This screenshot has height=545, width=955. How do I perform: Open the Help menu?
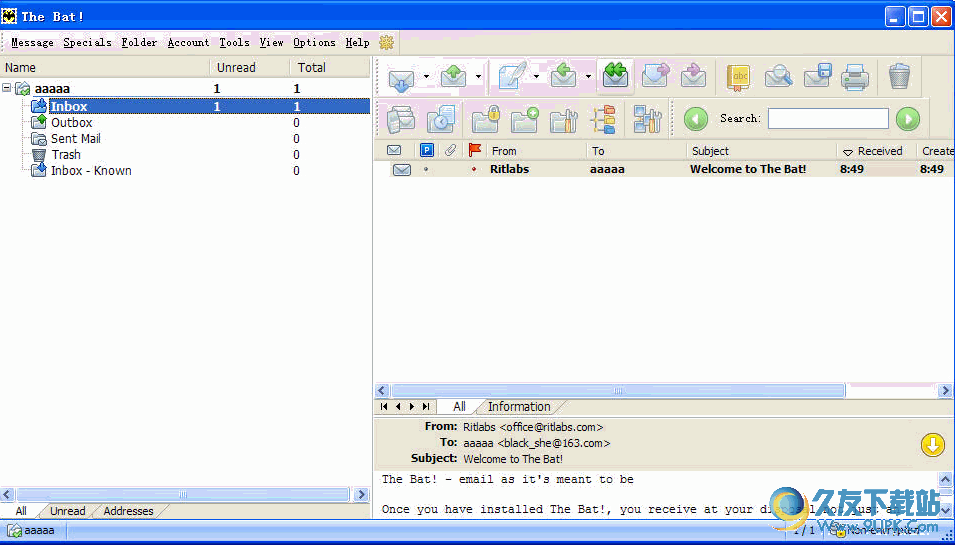(x=358, y=42)
